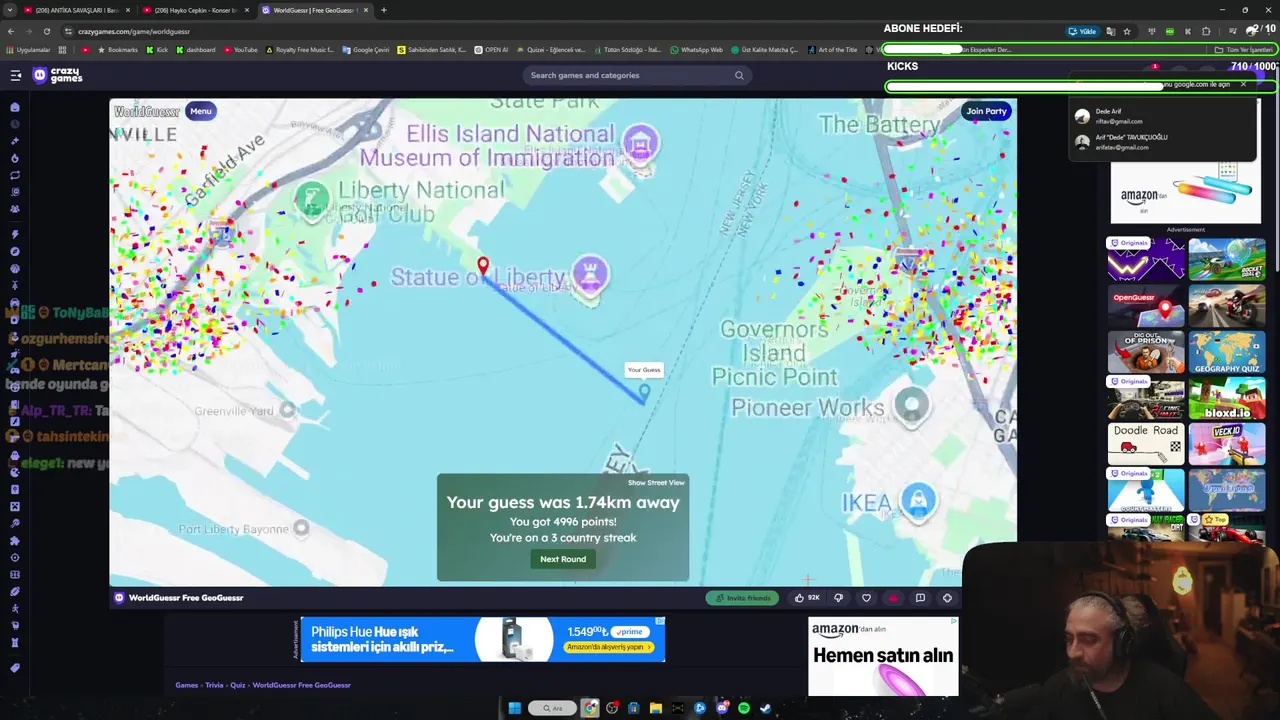Focus the Search games and categories field
1280x720 pixels.
click(635, 75)
